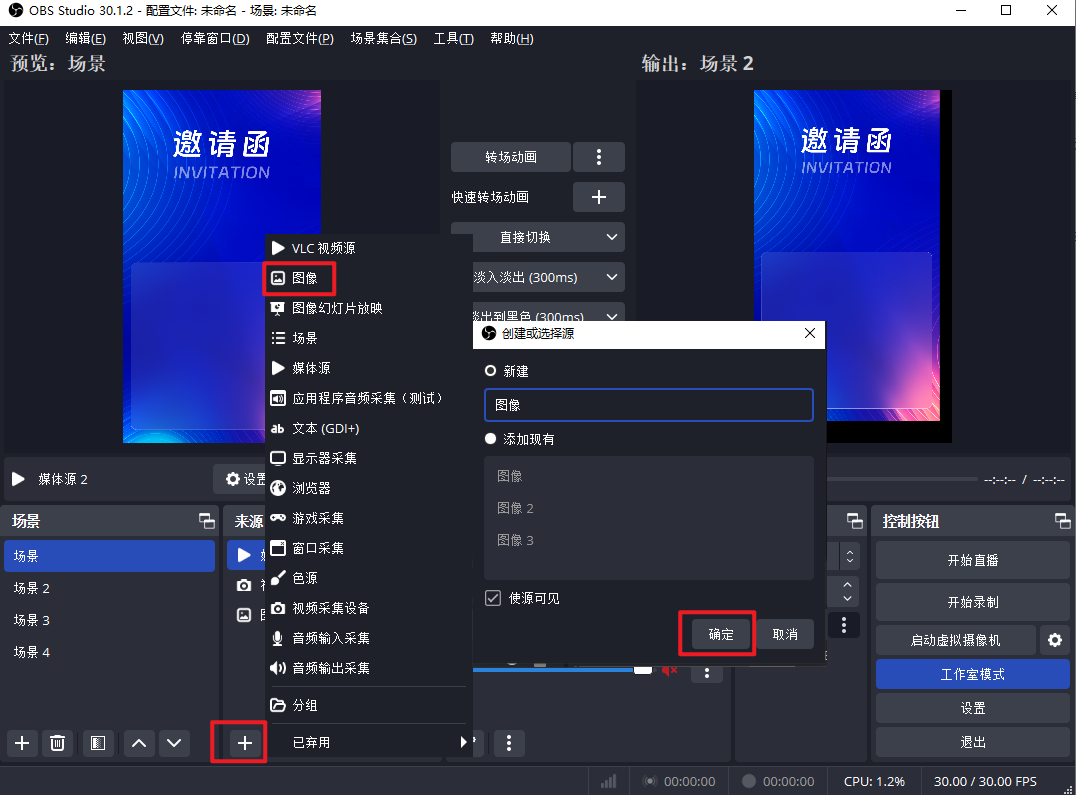1076x795 pixels.
Task: Toggle the 使源可见 checkbox
Action: [x=493, y=598]
